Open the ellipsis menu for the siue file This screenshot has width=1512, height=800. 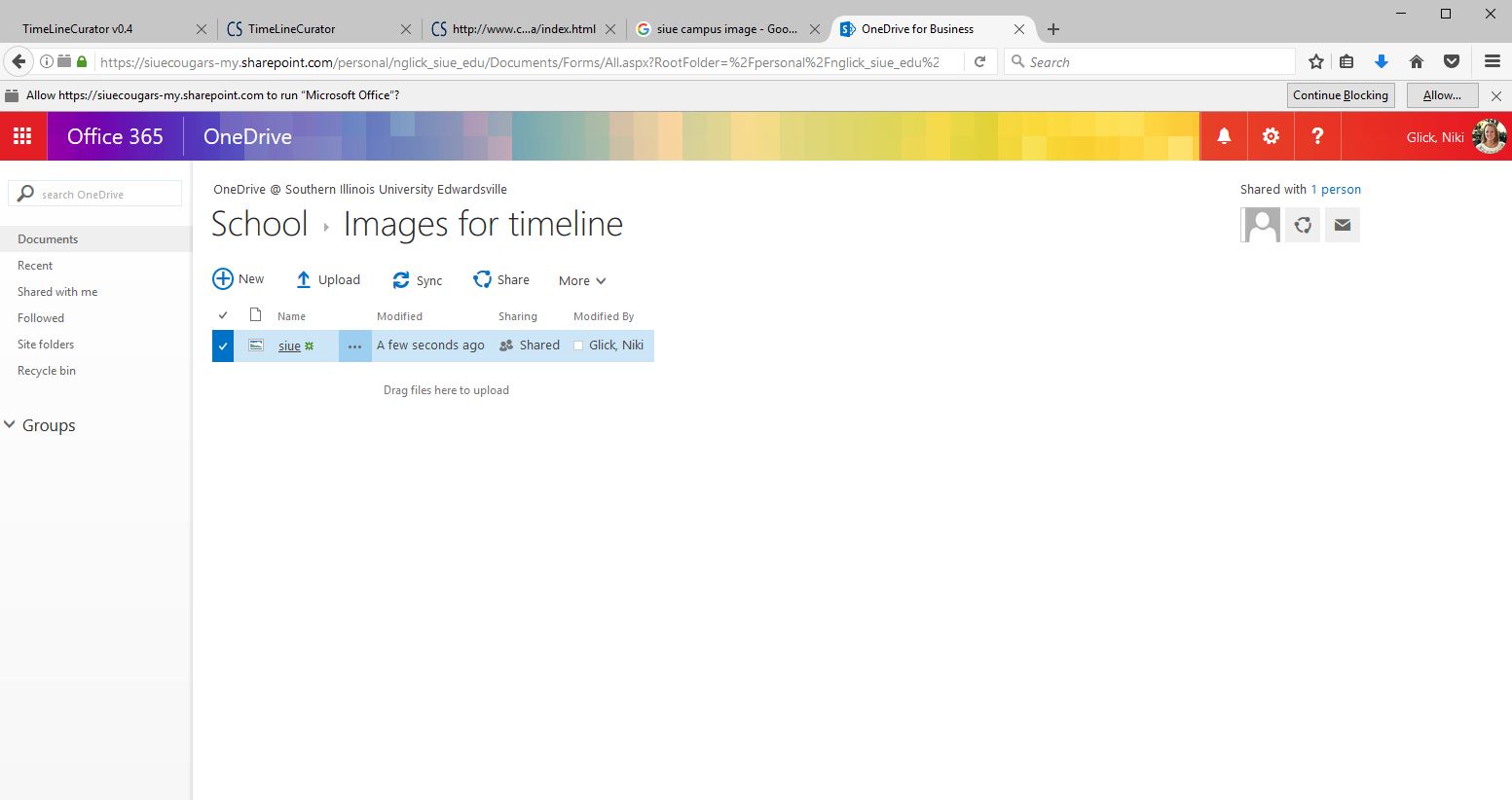point(354,345)
